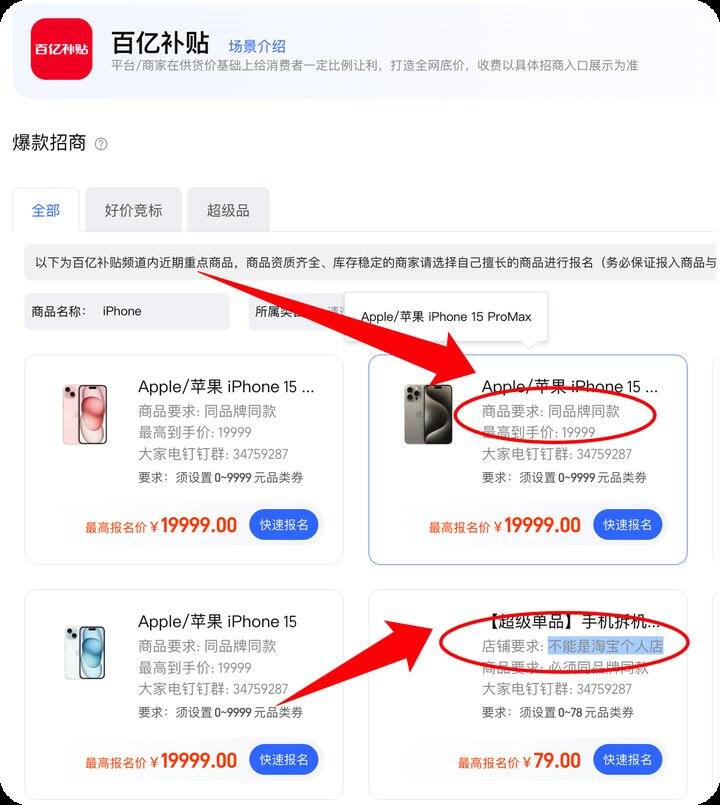Click the titanium iPhone 15 ProMax thumbnail

pyautogui.click(x=428, y=414)
